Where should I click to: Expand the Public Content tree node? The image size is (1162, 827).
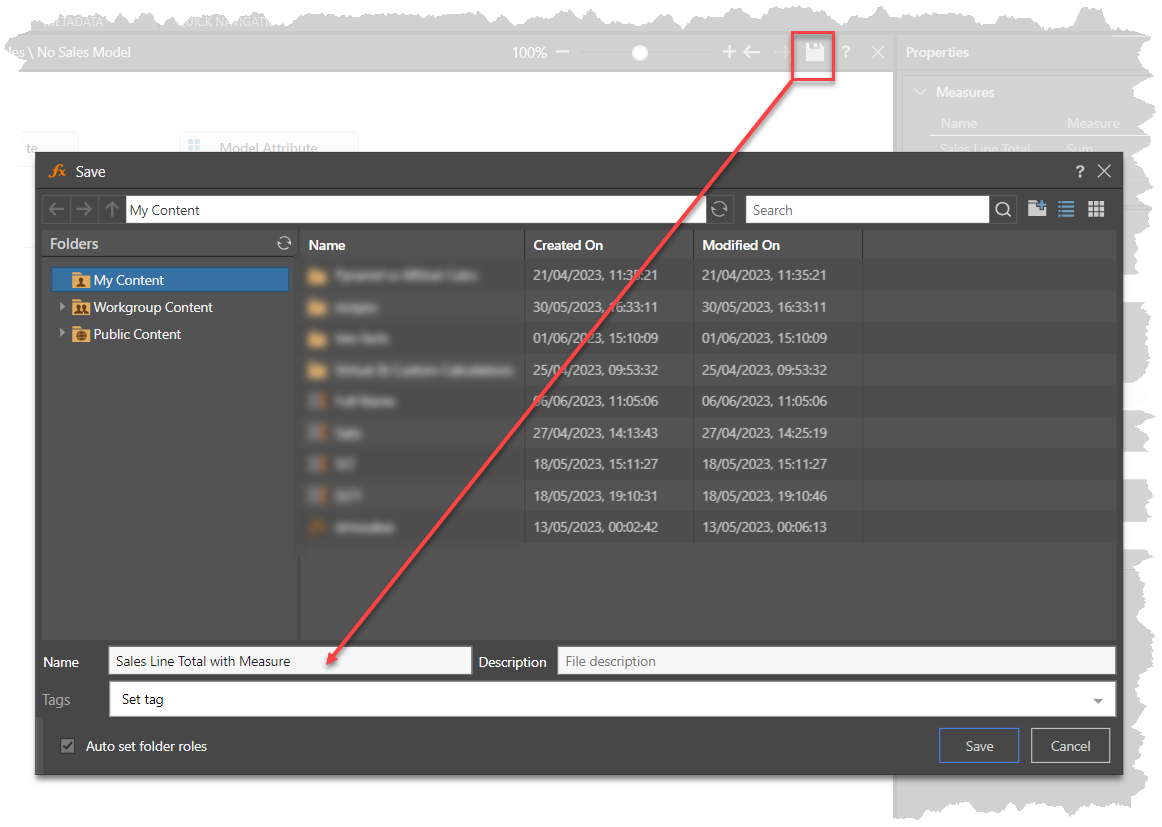click(x=62, y=334)
